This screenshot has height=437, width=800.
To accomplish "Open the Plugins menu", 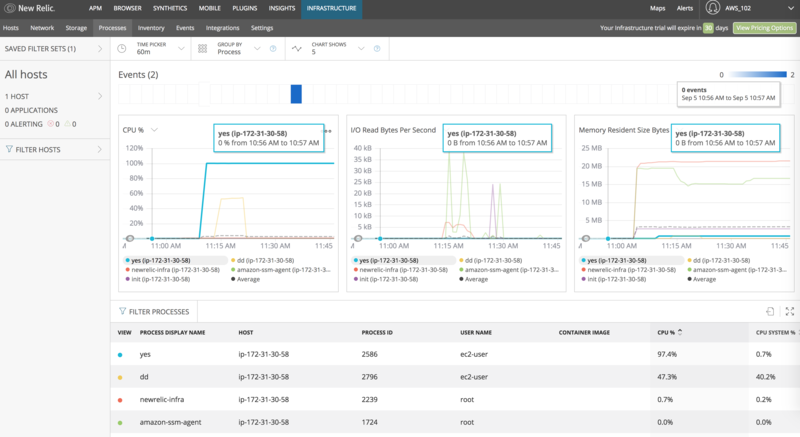I will [x=244, y=8].
